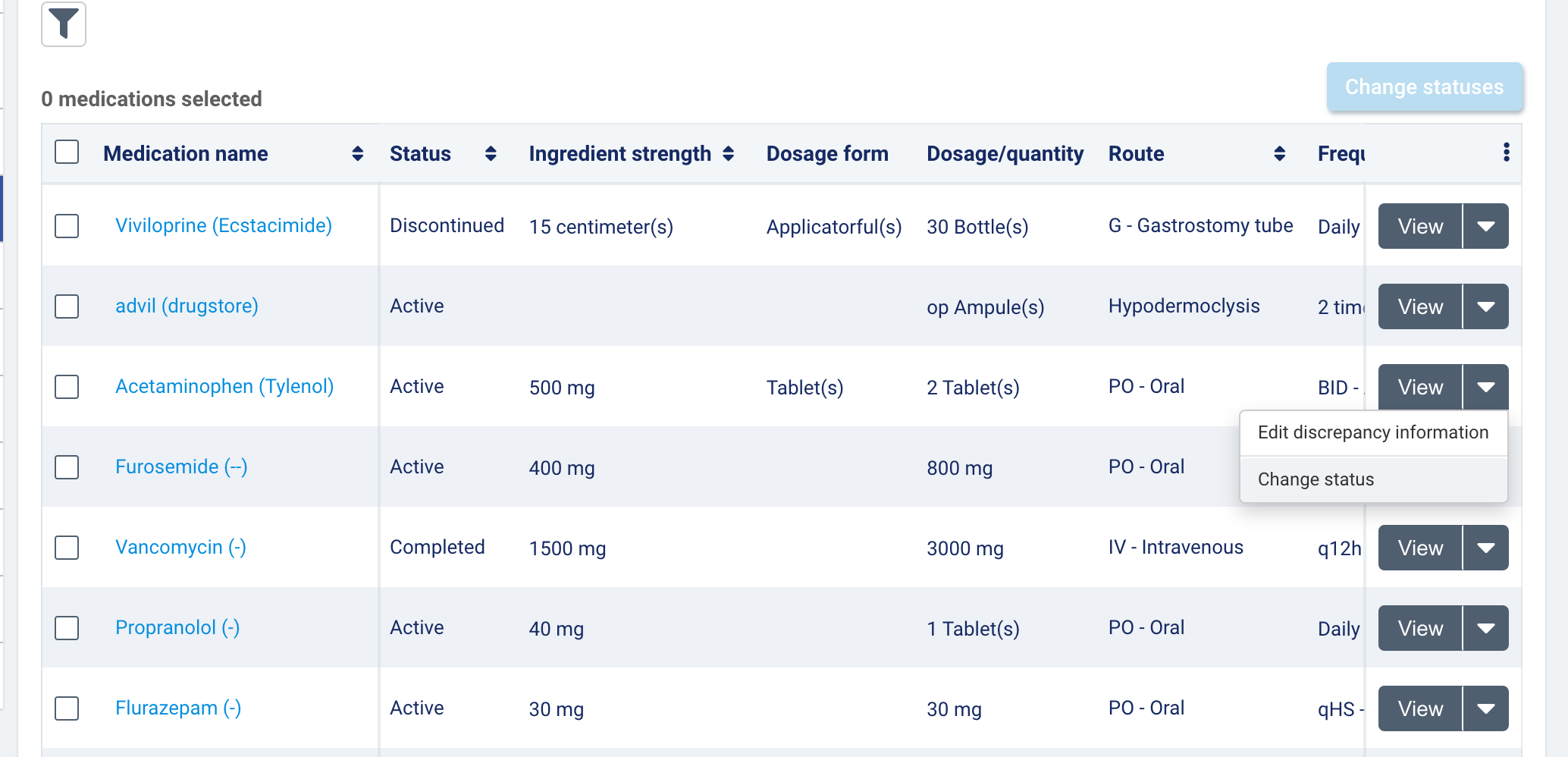Sort by Ingredient strength column arrows

click(728, 154)
